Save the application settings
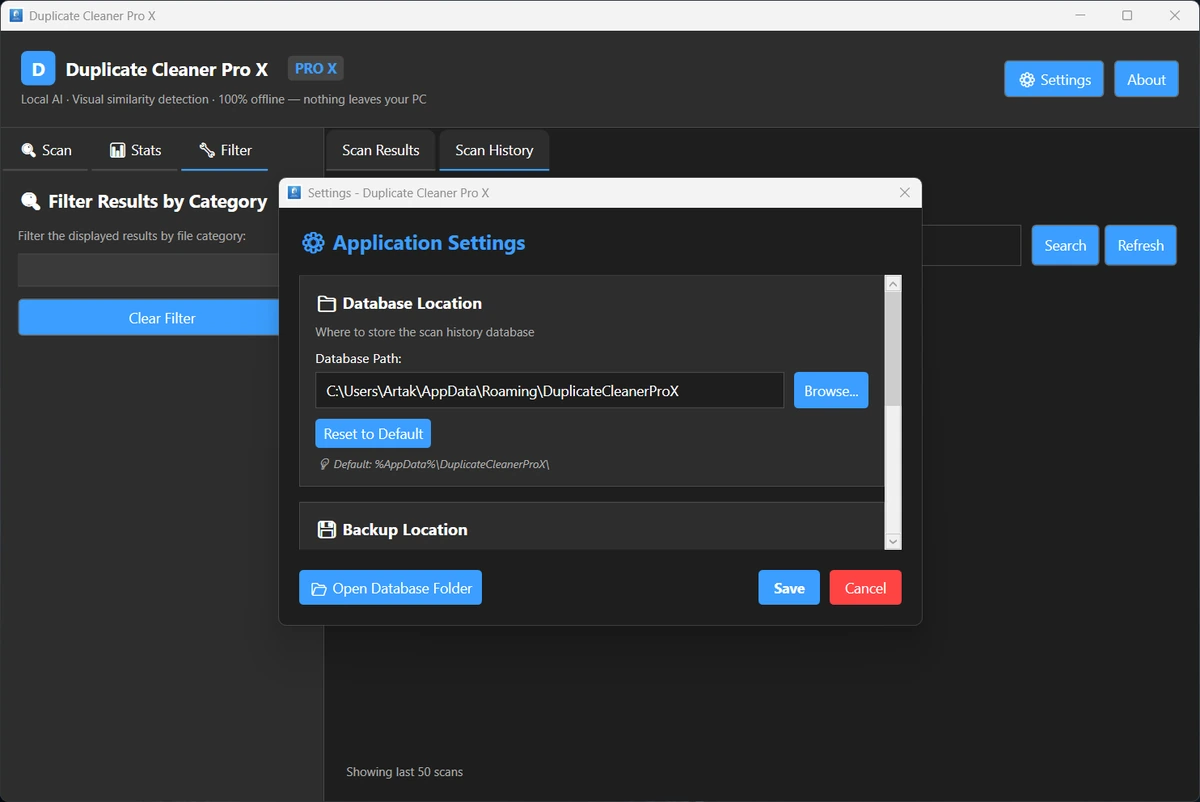 click(789, 588)
